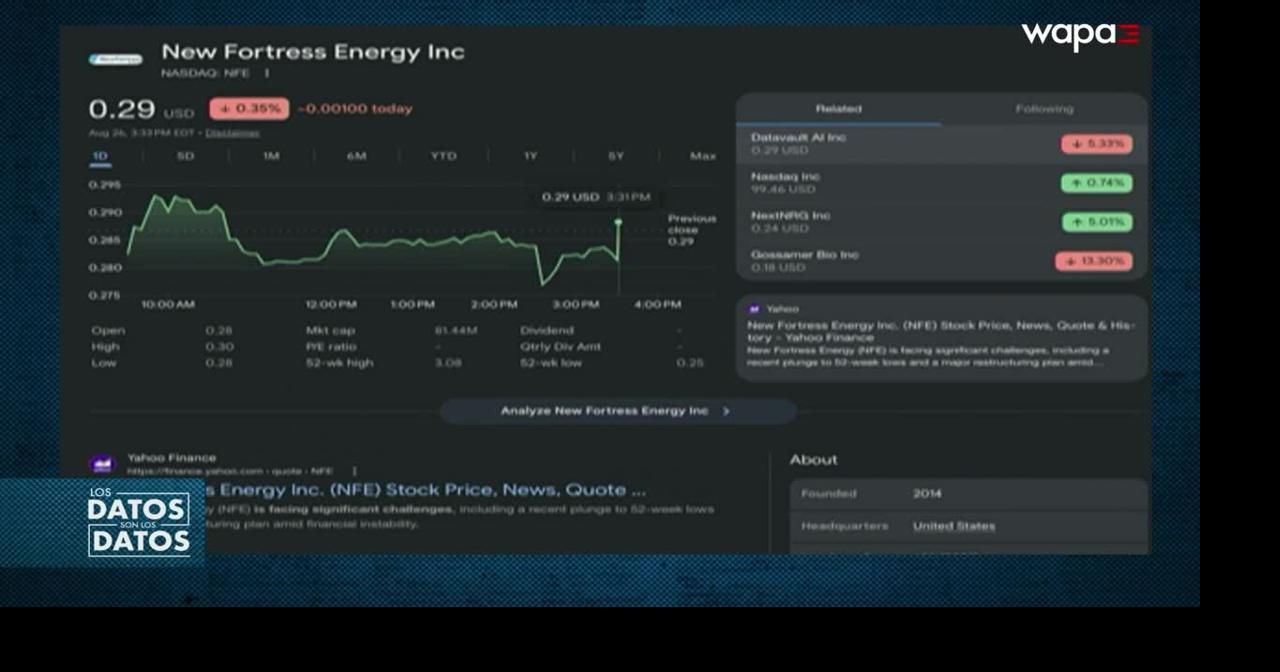Image resolution: width=1280 pixels, height=672 pixels.
Task: Click the High value 0.30
Action: [219, 347]
